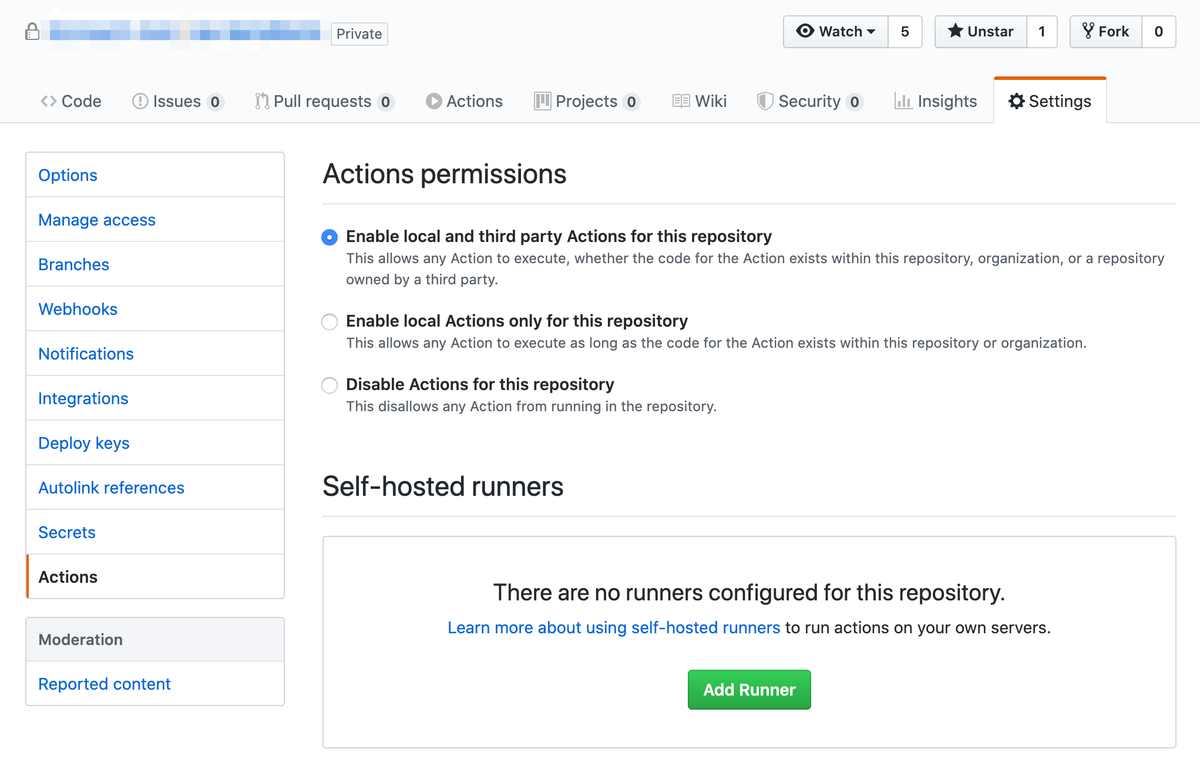Select Enable local and third party Actions
The height and width of the screenshot is (769, 1200).
pos(329,237)
